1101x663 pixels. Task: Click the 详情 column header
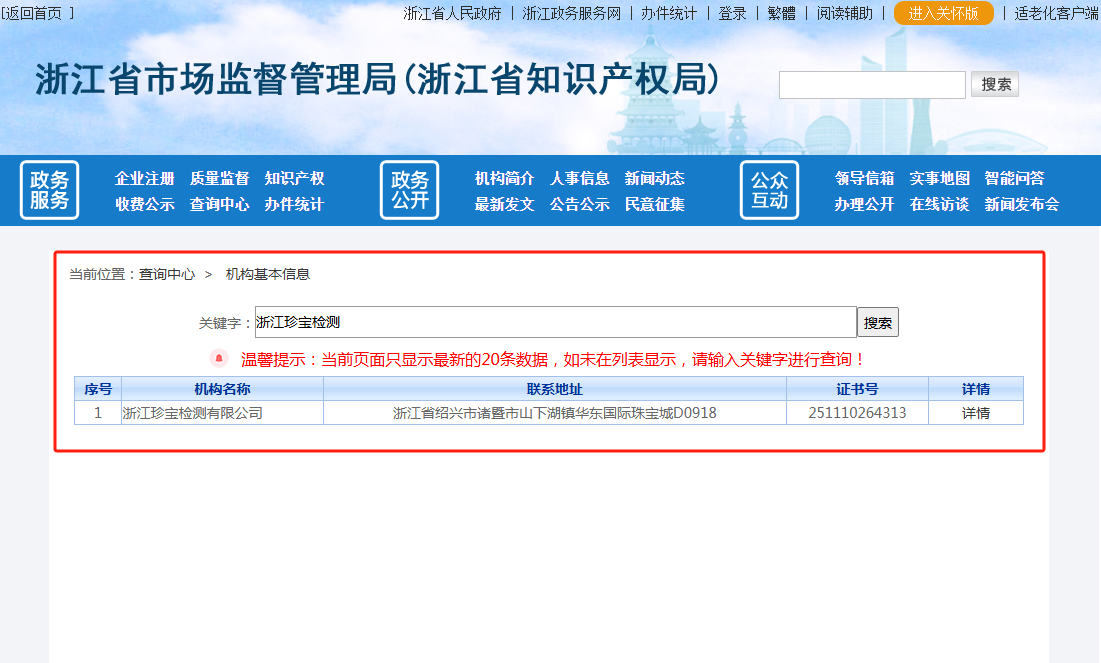coord(976,389)
